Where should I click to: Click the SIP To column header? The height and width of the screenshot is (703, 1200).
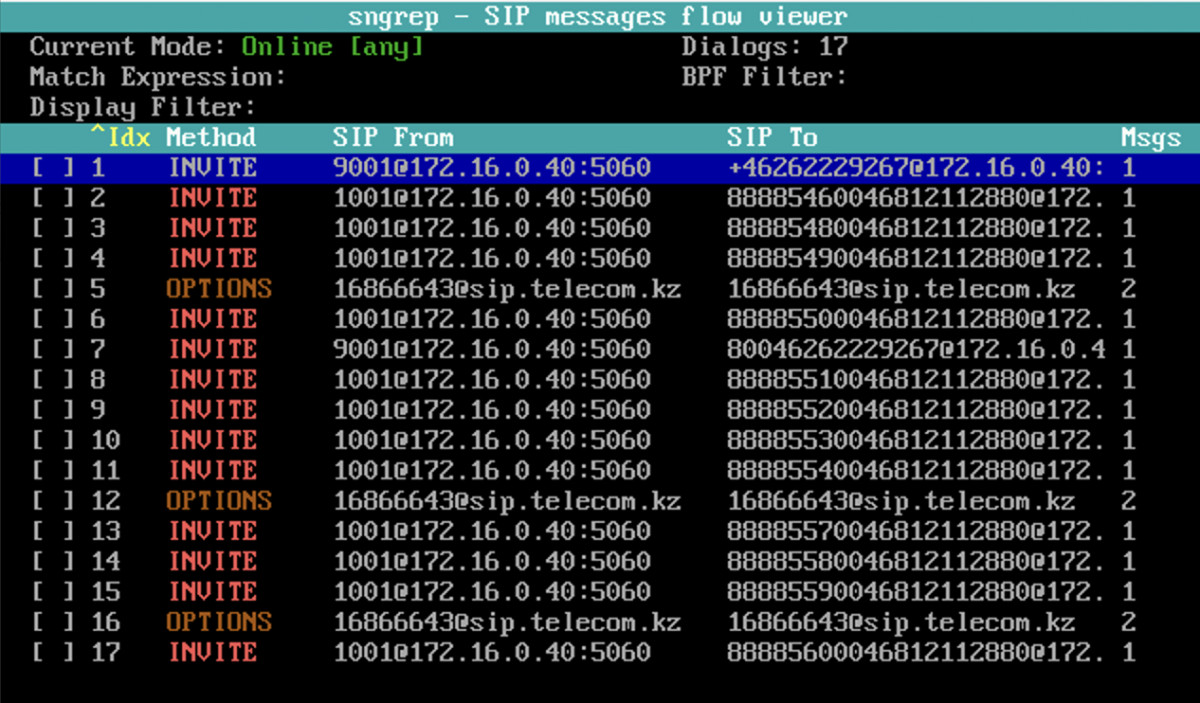click(772, 138)
